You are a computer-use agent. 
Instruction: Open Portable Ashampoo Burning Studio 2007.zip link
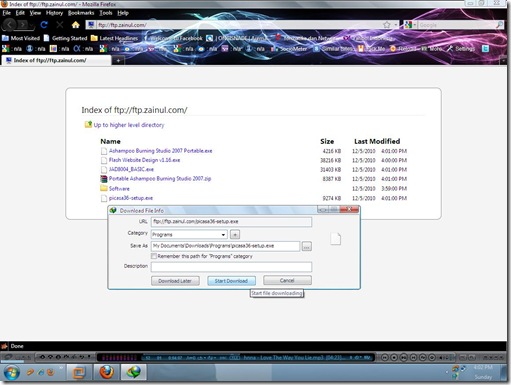point(160,179)
